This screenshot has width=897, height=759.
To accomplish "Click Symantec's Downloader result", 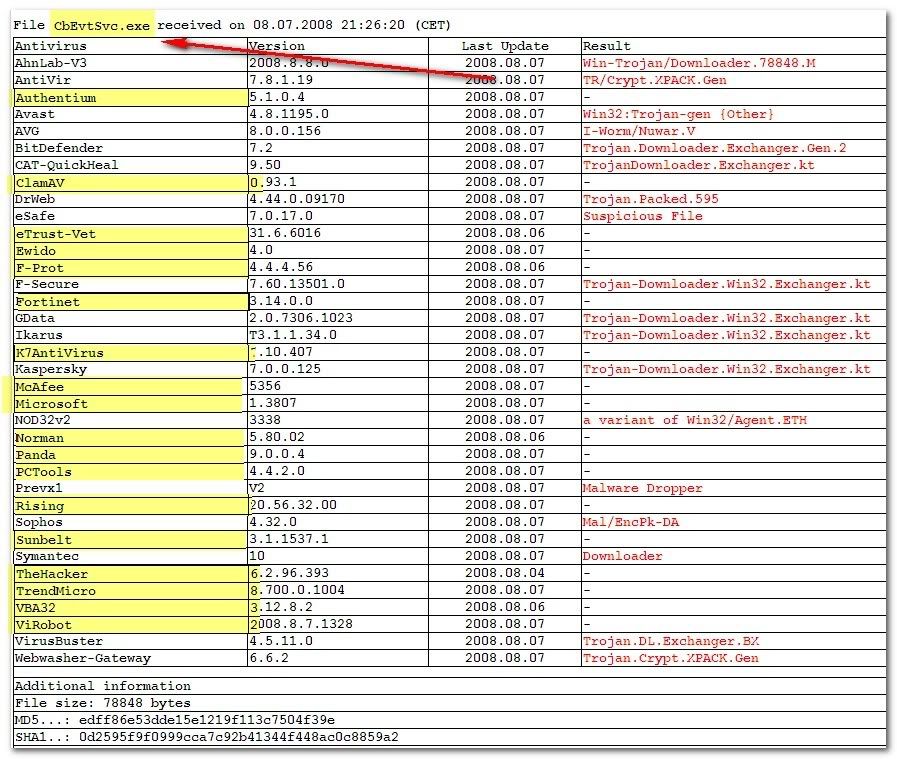I will pos(622,556).
